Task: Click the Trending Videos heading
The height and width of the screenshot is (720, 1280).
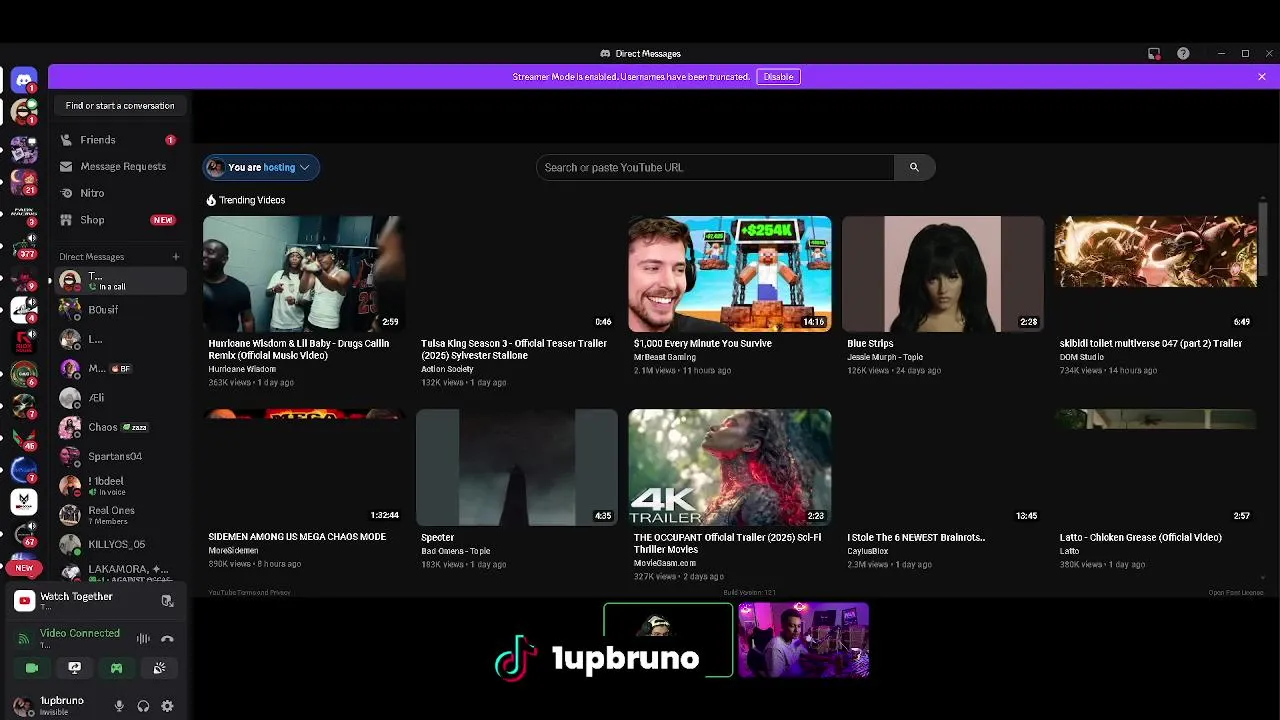Action: [246, 200]
